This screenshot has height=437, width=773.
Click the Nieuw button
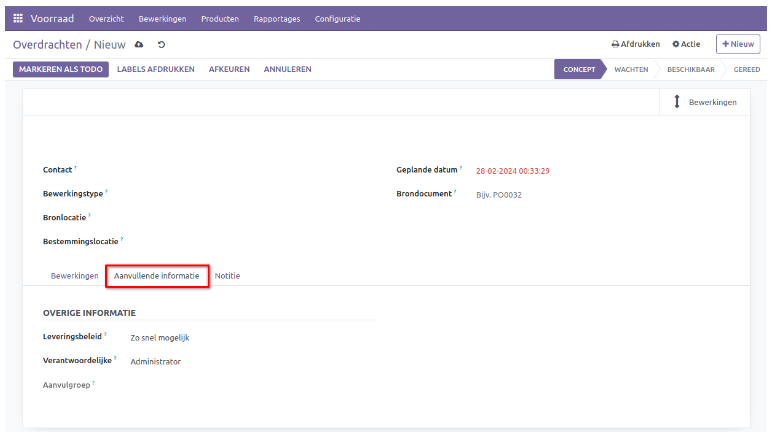738,44
